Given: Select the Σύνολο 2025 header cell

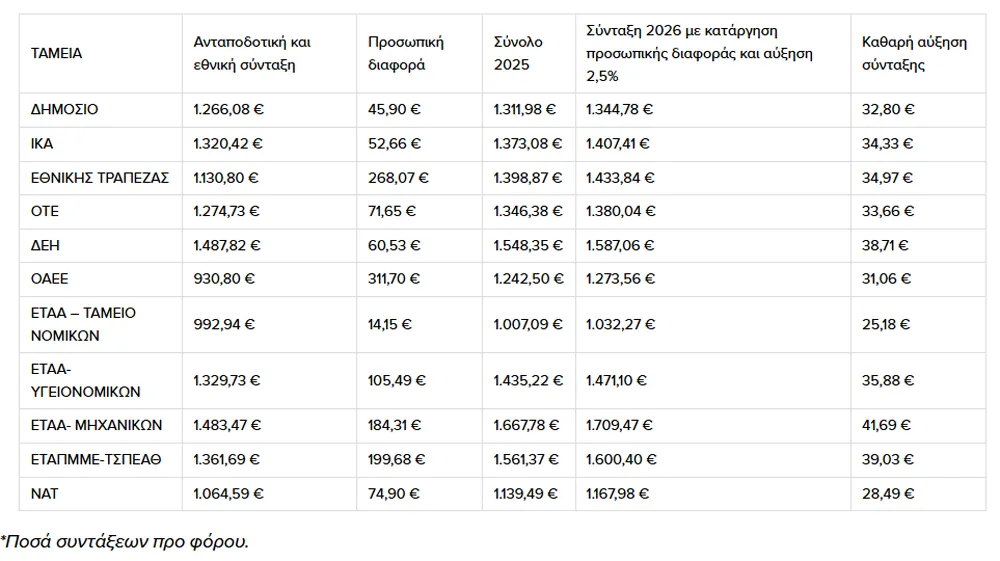Looking at the screenshot, I should tap(518, 54).
